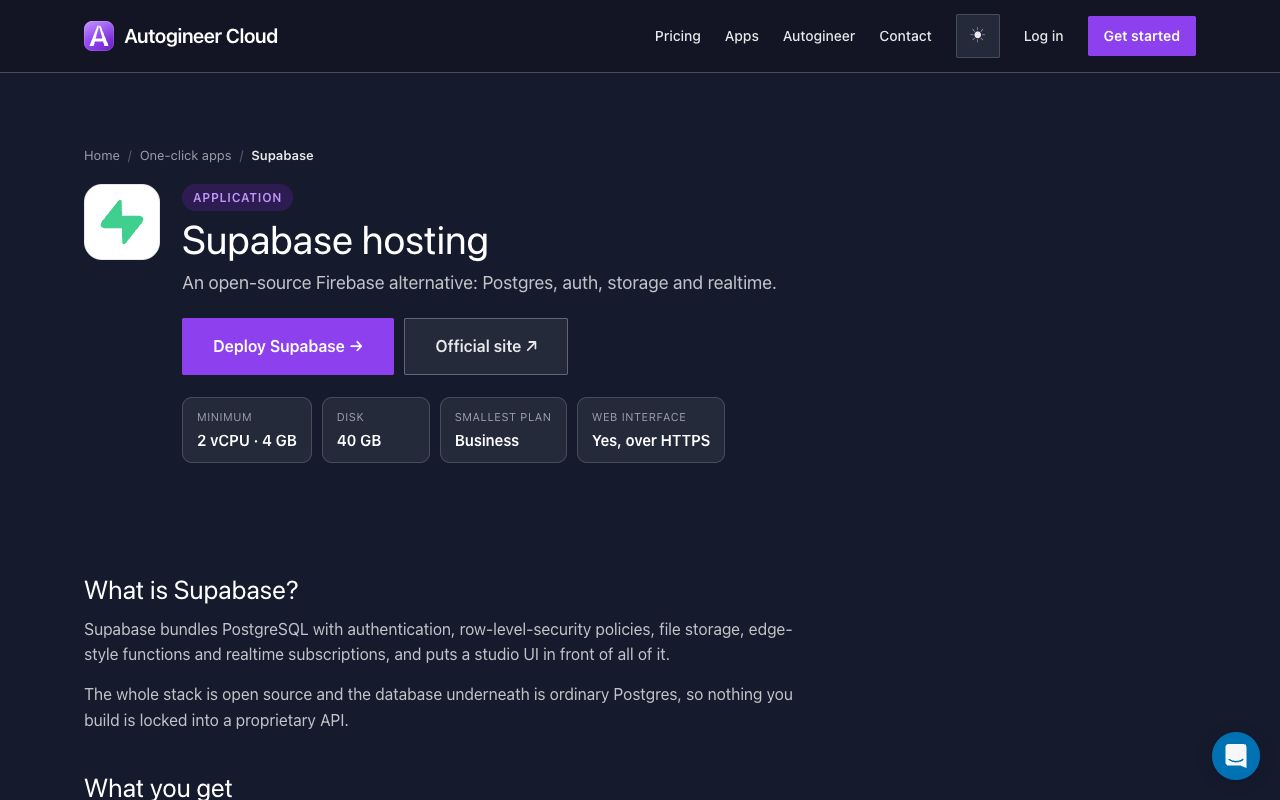
Task: Click the open-source Firebase alternative tagline
Action: tap(479, 283)
